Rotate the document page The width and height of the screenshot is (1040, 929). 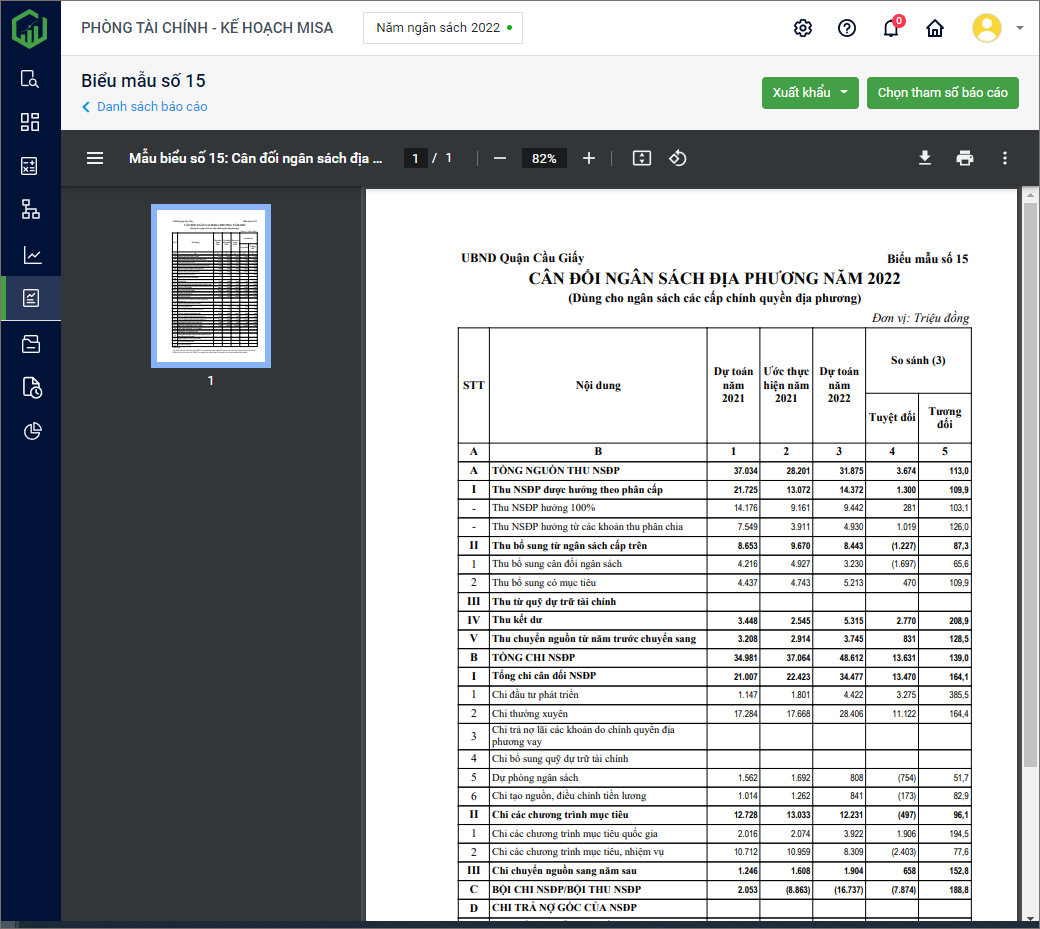tap(677, 158)
